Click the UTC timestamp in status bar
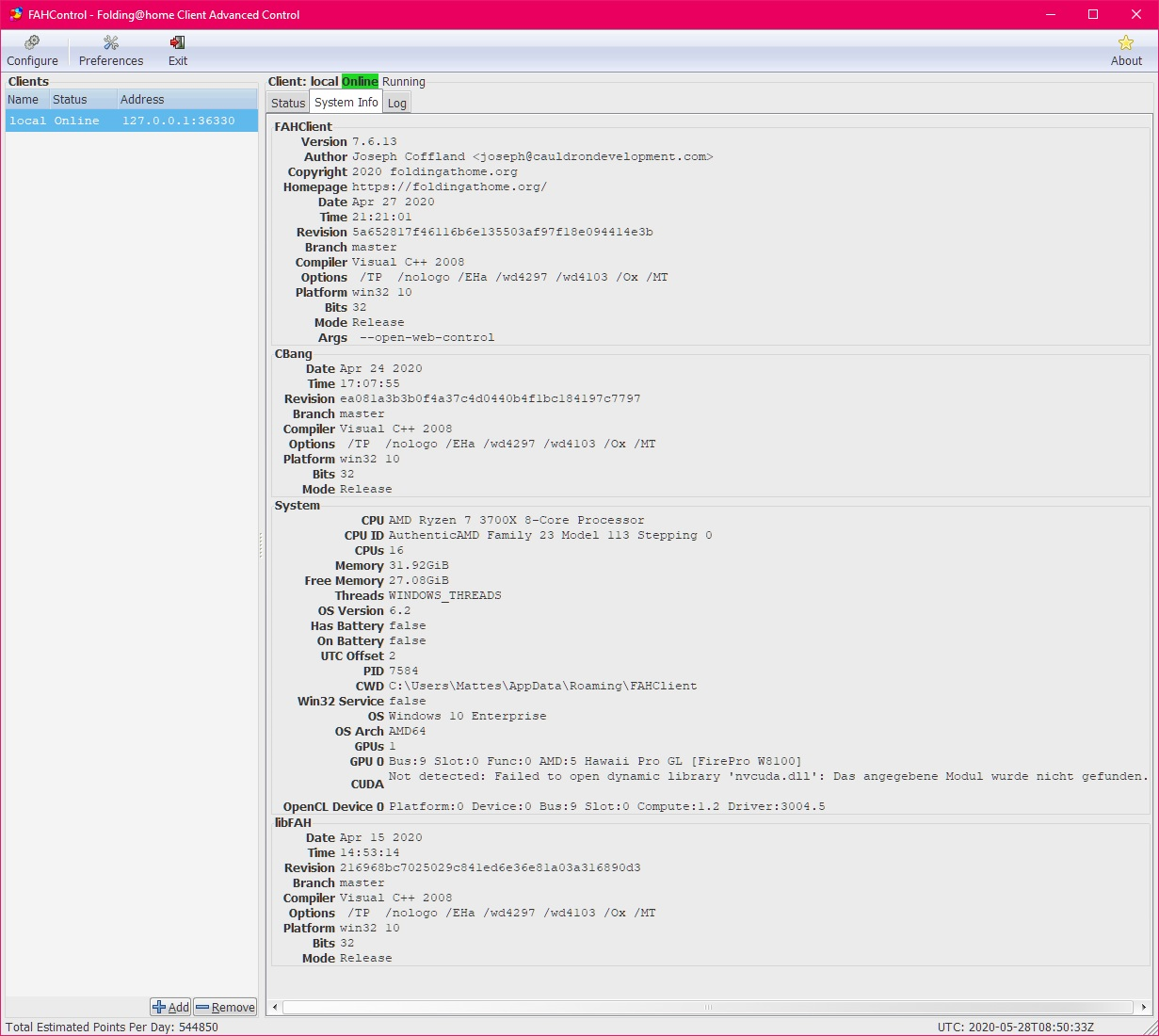1159x1036 pixels. [1016, 1027]
